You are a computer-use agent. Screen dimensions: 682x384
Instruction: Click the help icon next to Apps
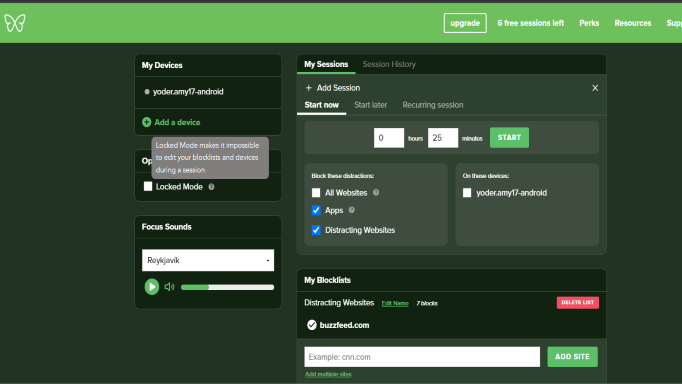point(352,210)
